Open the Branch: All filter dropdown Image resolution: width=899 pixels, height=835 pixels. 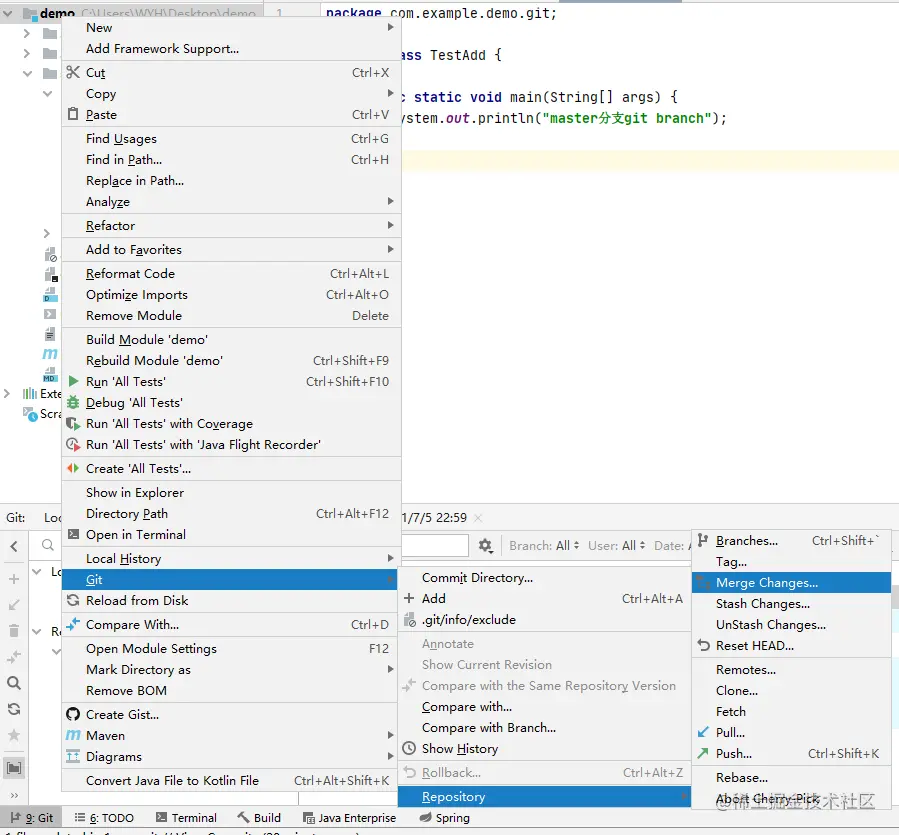544,545
